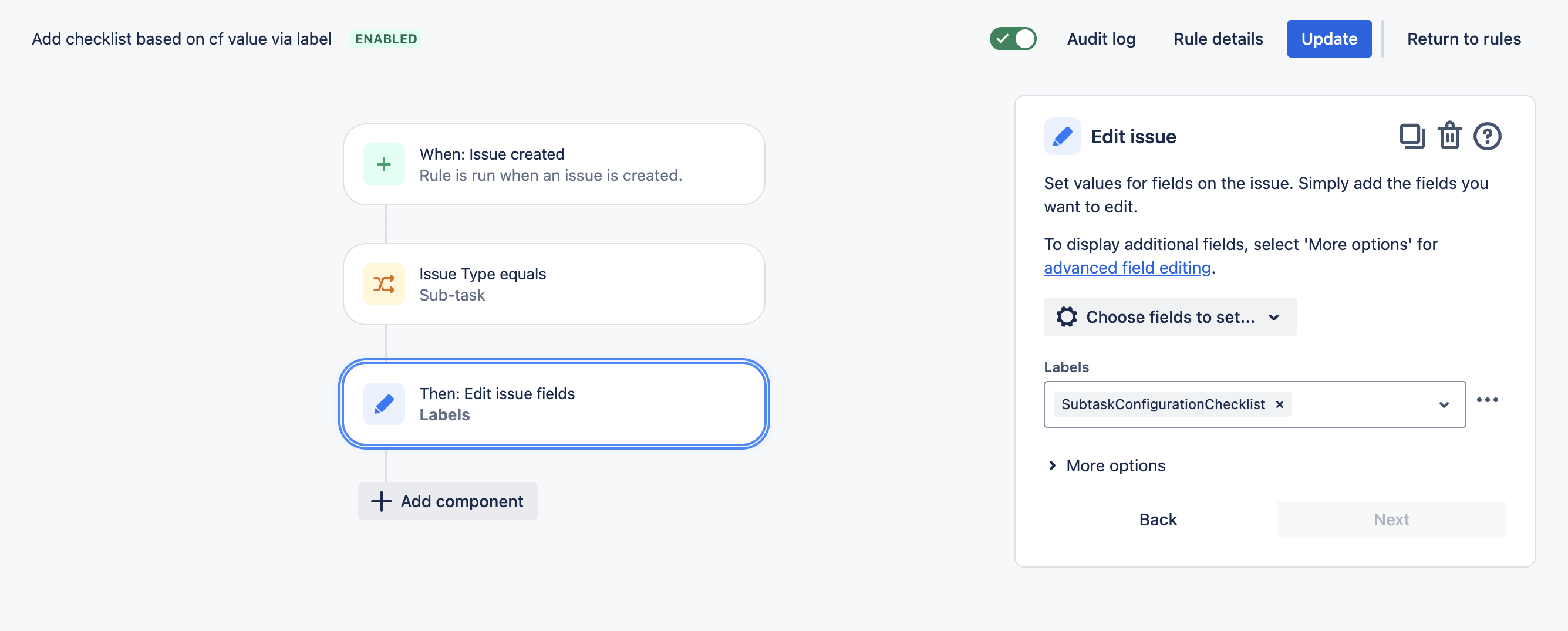Click Add component below the rule
1568x631 pixels.
tap(447, 501)
